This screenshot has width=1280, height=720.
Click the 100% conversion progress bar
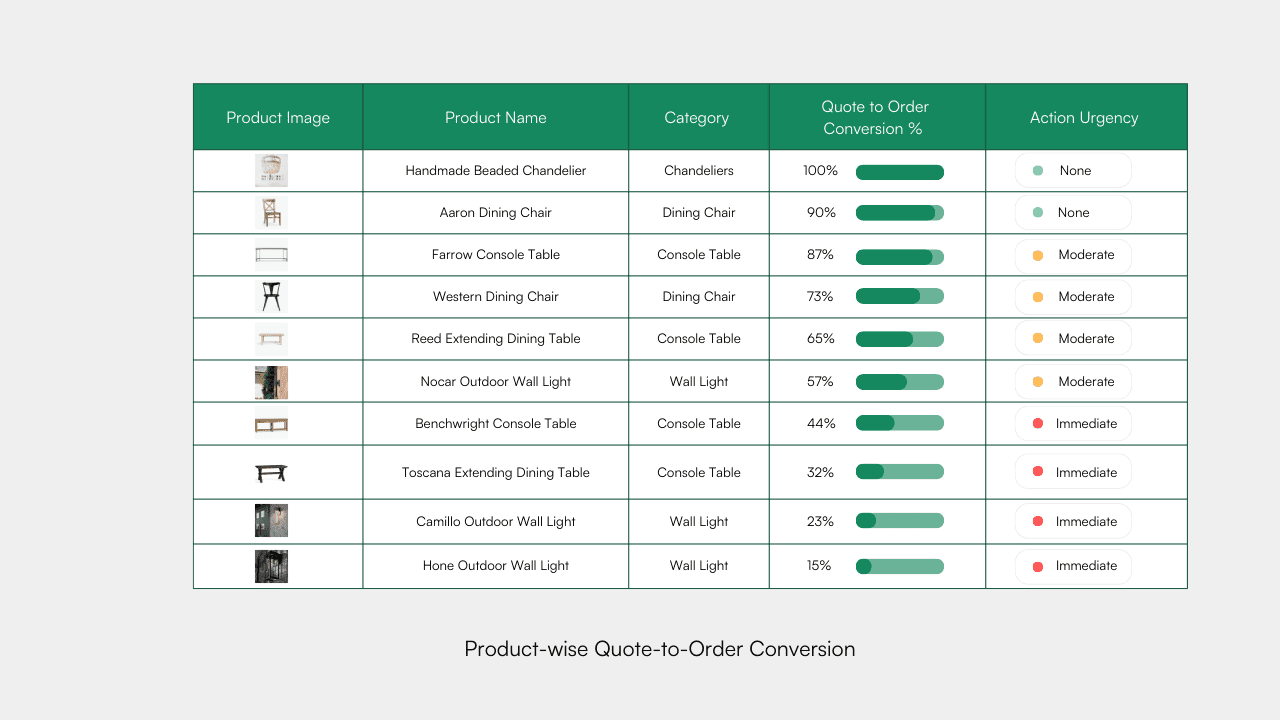899,172
